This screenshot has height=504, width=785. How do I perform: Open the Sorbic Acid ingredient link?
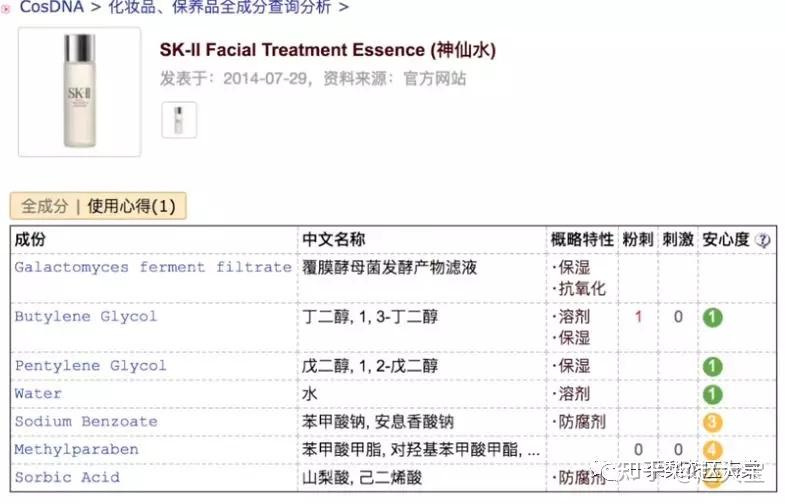pyautogui.click(x=67, y=477)
